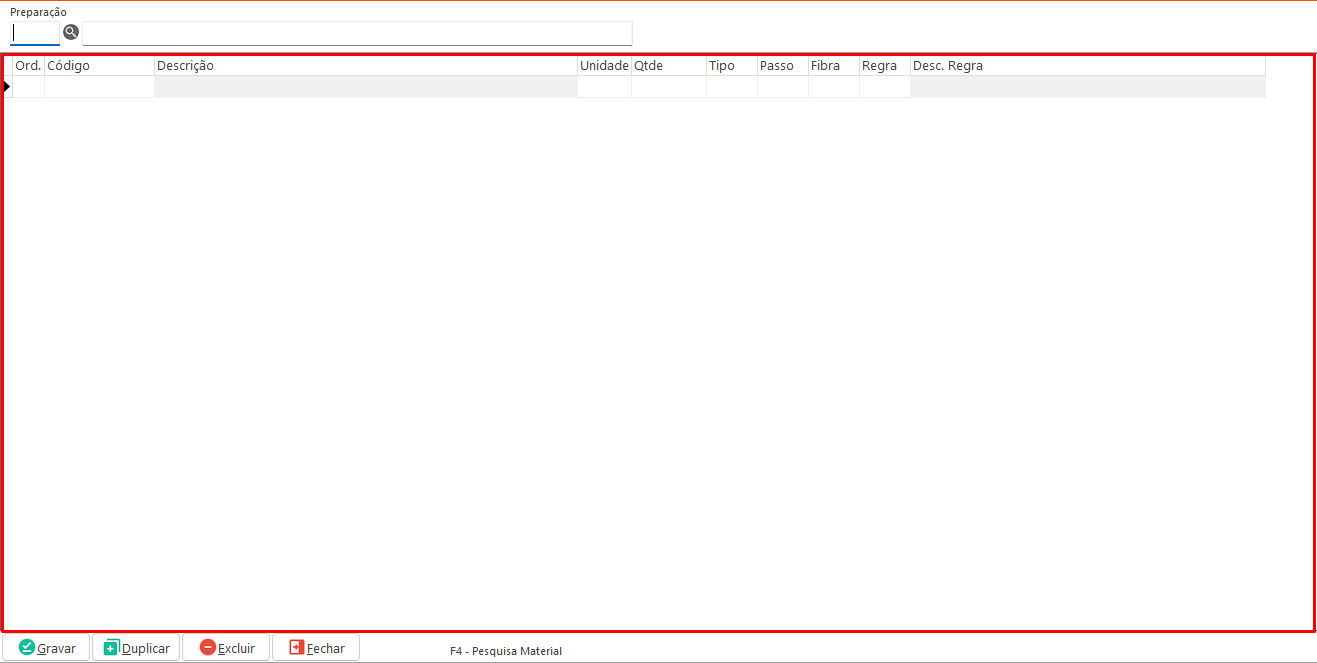The image size is (1317, 663).
Task: Select the row indicator arrow in grid
Action: click(7, 87)
